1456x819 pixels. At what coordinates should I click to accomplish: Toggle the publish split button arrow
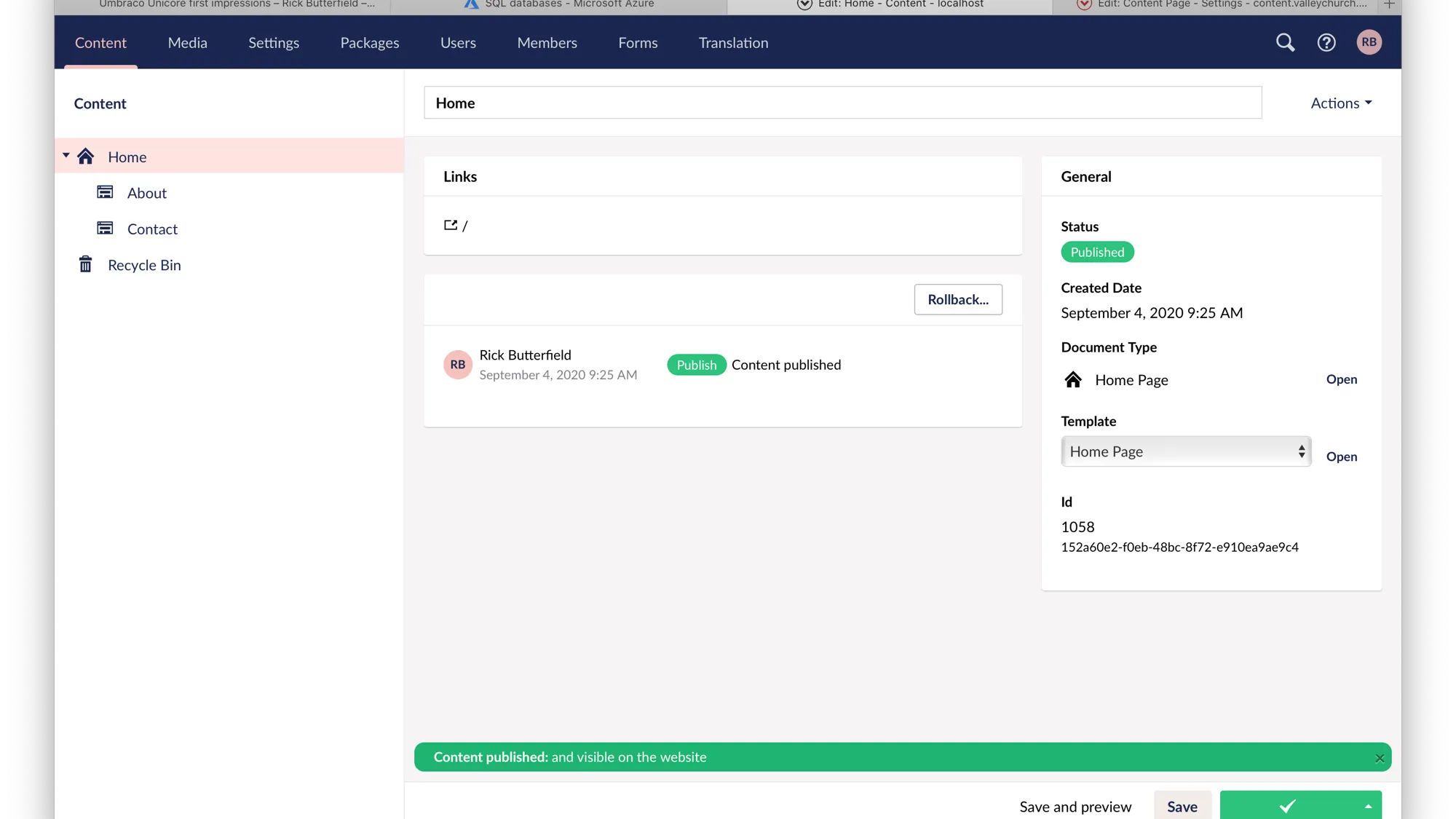[1369, 806]
